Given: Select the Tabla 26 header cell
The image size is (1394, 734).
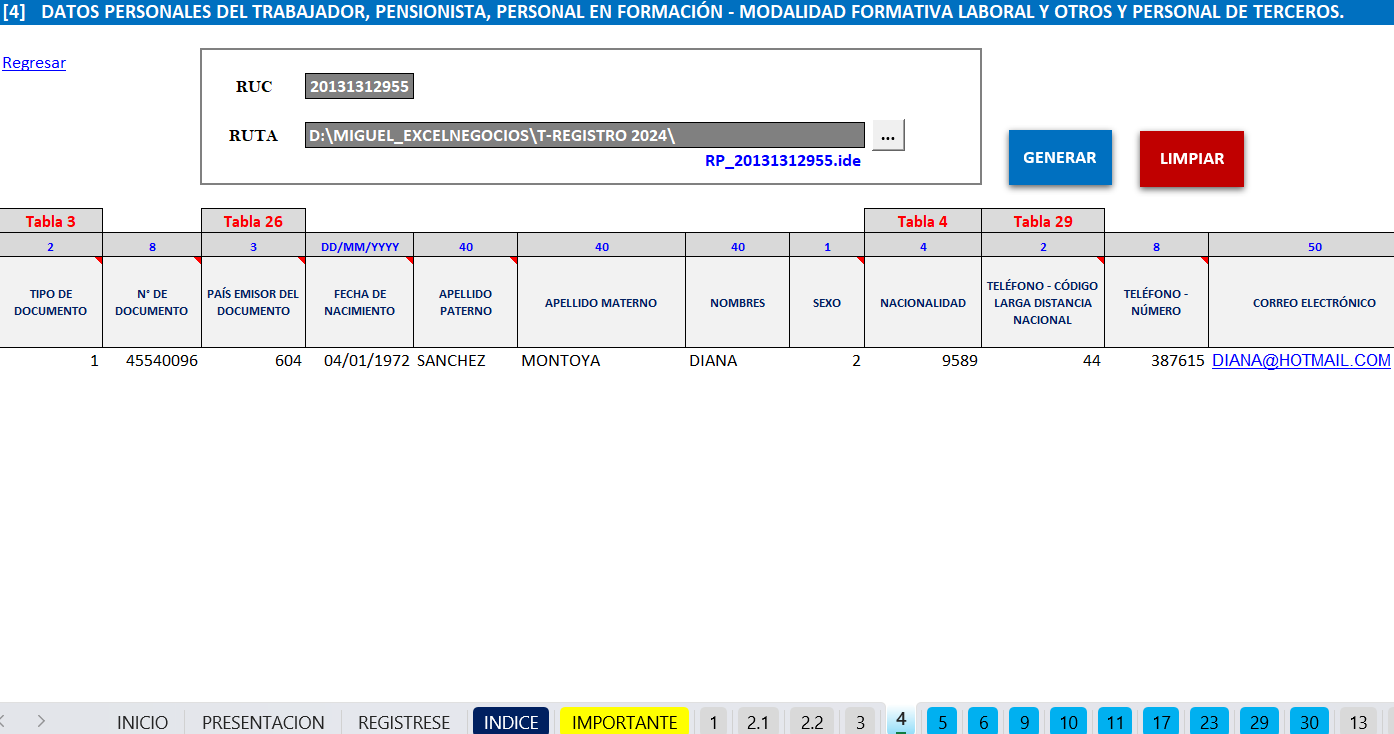Looking at the screenshot, I should point(253,221).
